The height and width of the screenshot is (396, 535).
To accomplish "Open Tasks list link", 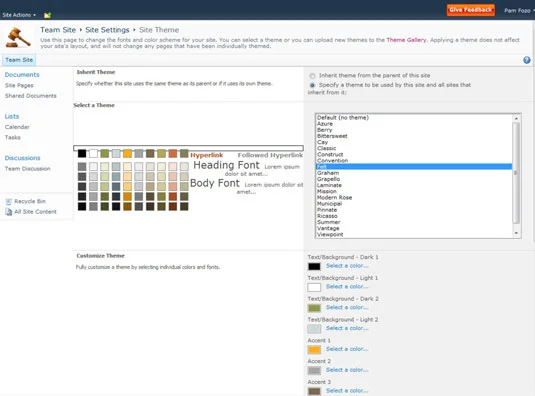I will (x=13, y=137).
